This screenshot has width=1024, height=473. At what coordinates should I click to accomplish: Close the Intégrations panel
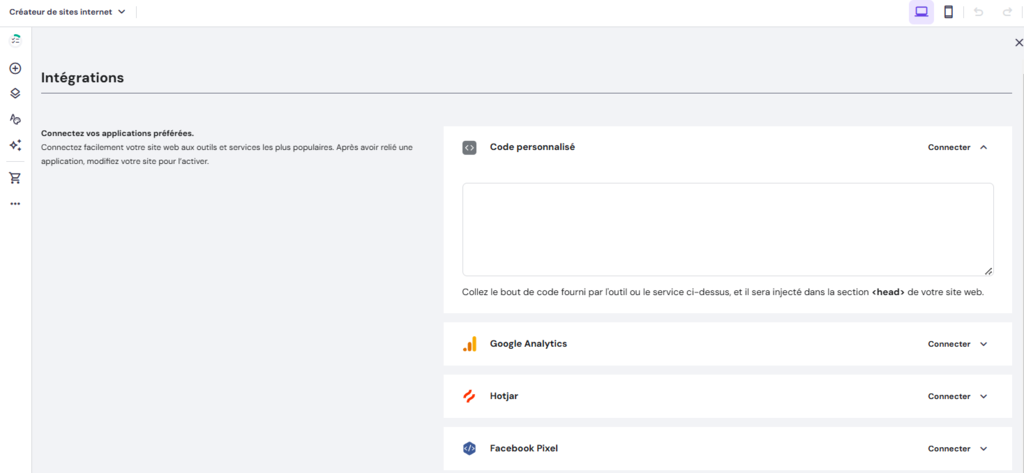click(x=1018, y=43)
